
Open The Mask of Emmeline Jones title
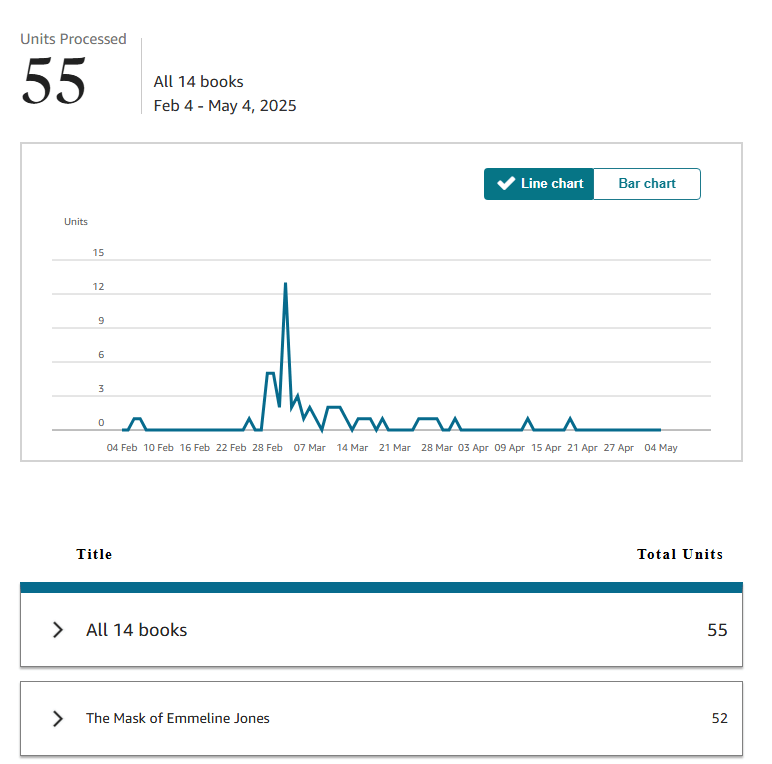[x=178, y=718]
